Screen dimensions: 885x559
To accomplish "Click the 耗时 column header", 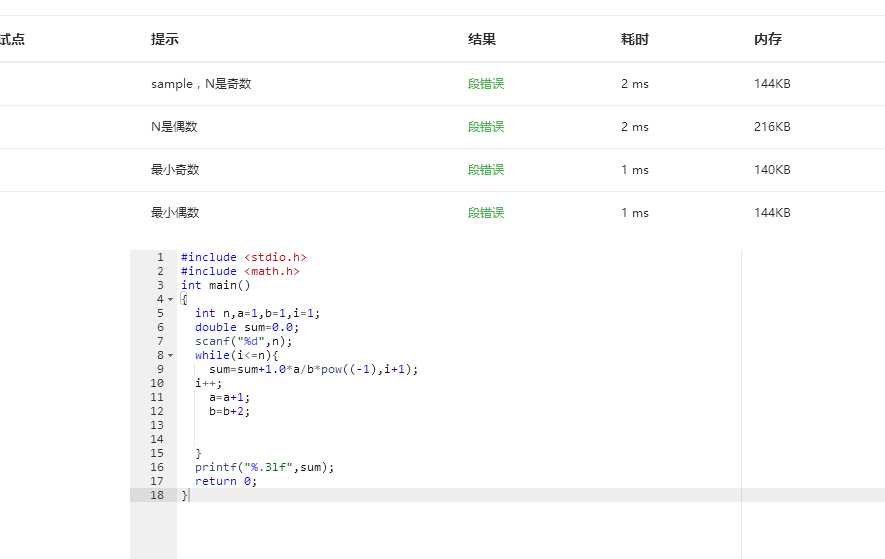I will point(635,39).
